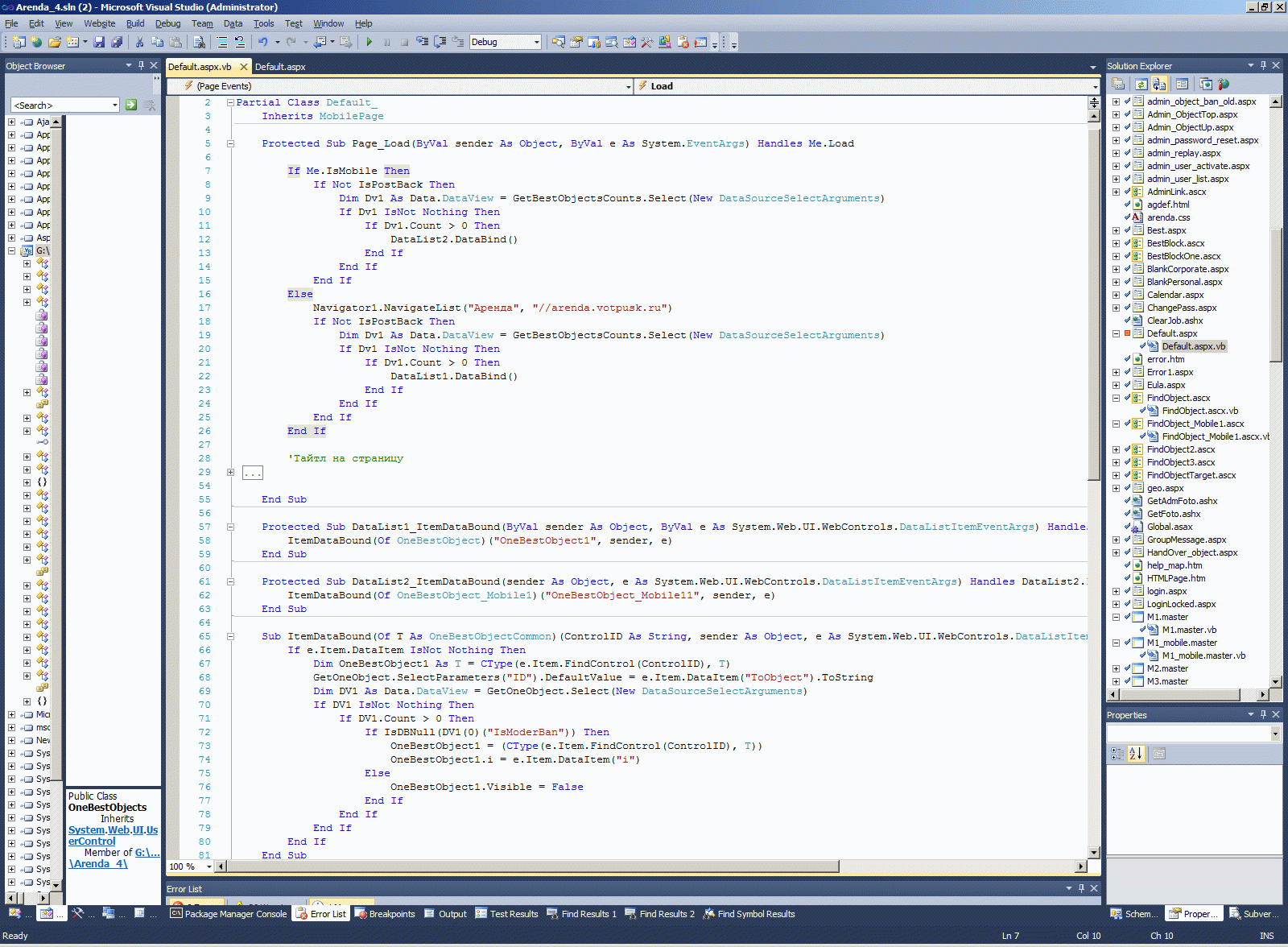Click the Open File folder icon
The width and height of the screenshot is (1288, 947).
point(54,42)
